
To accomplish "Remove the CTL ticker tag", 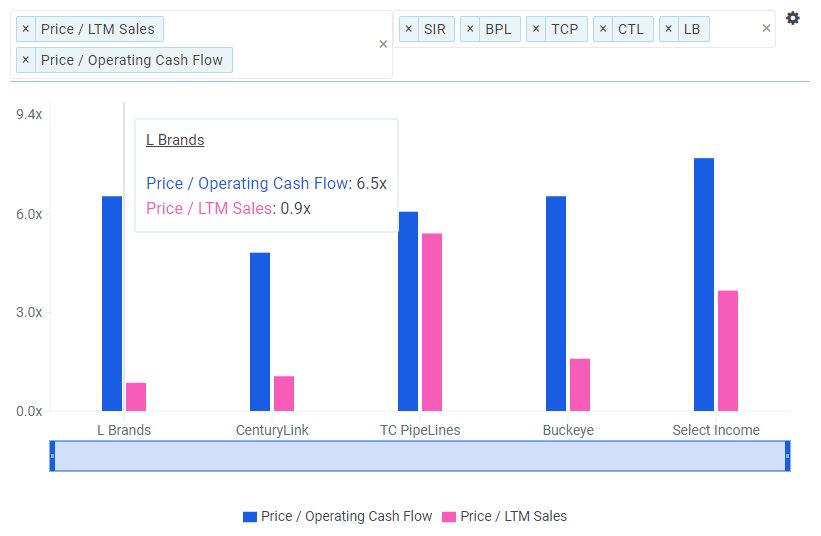I will point(603,29).
